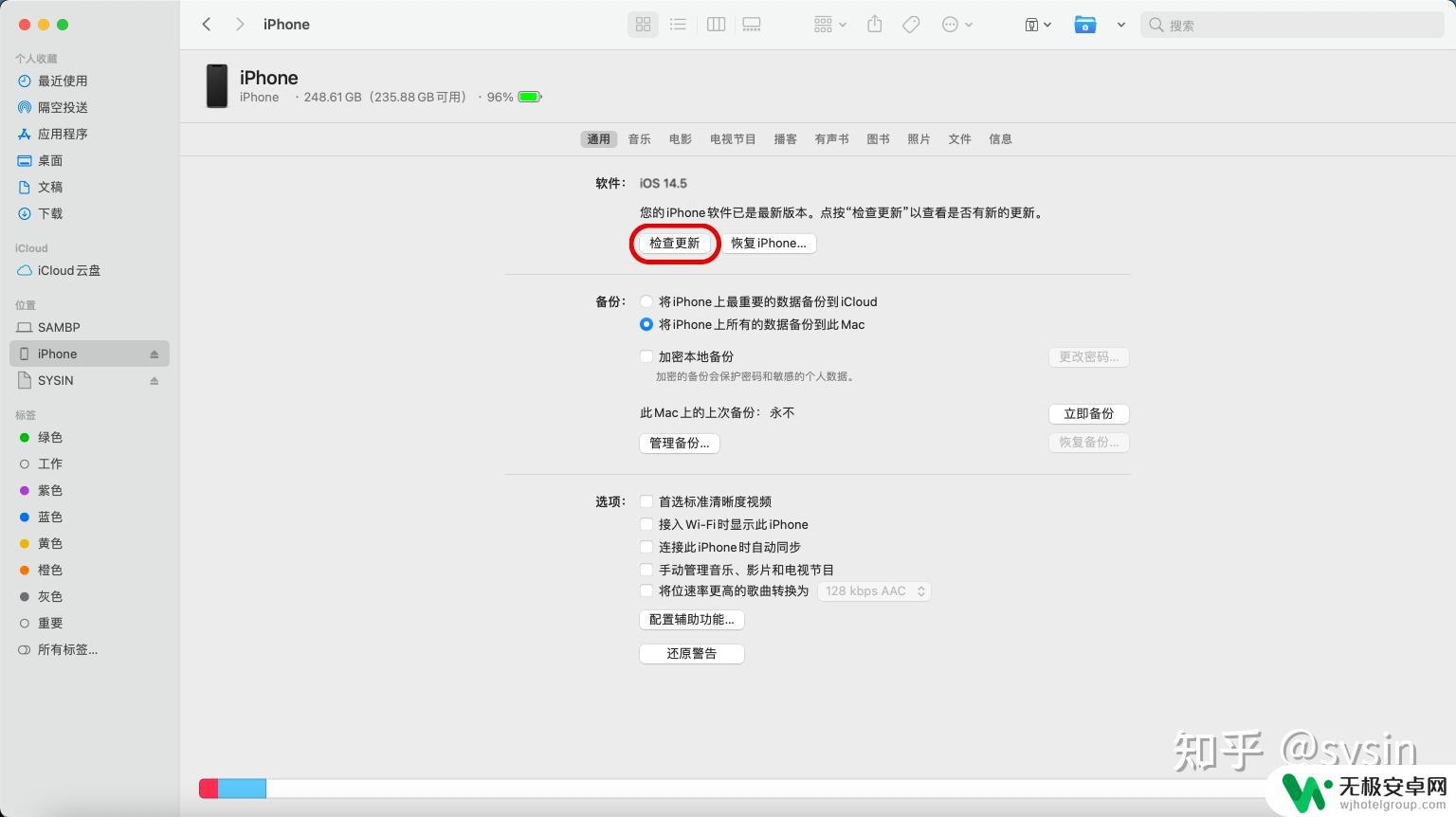The width and height of the screenshot is (1456, 817).
Task: Enable 连接此 iPhone 时自动同步
Action: 646,547
